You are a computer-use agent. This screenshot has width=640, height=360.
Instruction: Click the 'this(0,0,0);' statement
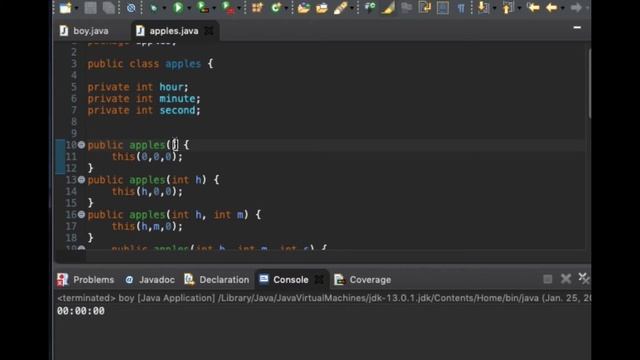tap(147, 157)
